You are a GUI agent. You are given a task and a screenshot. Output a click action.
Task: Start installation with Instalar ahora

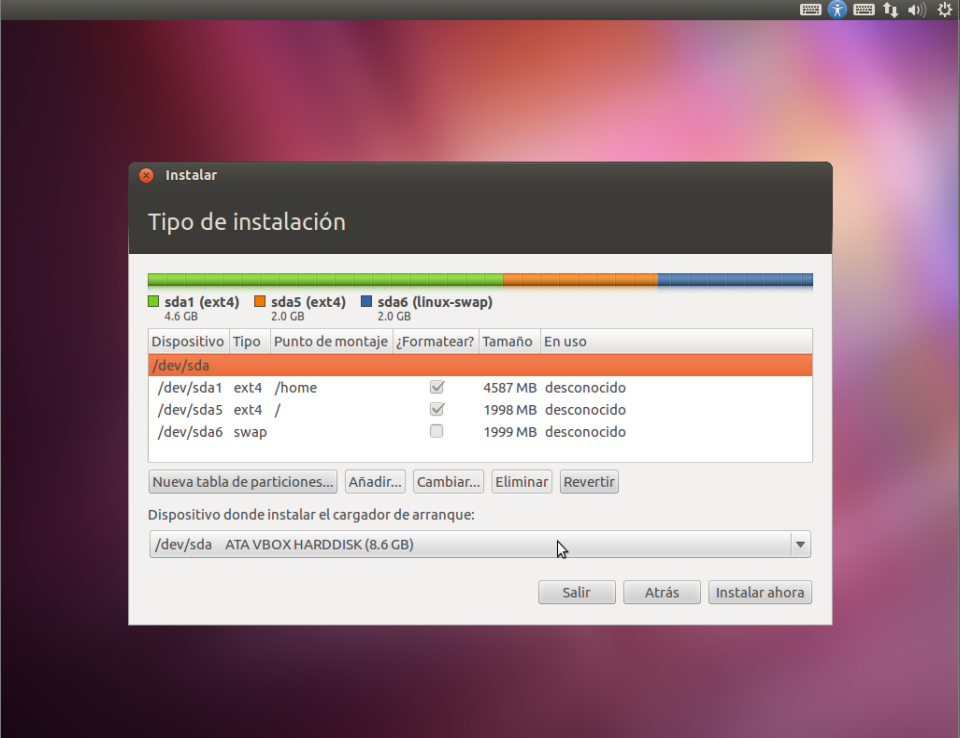point(760,592)
